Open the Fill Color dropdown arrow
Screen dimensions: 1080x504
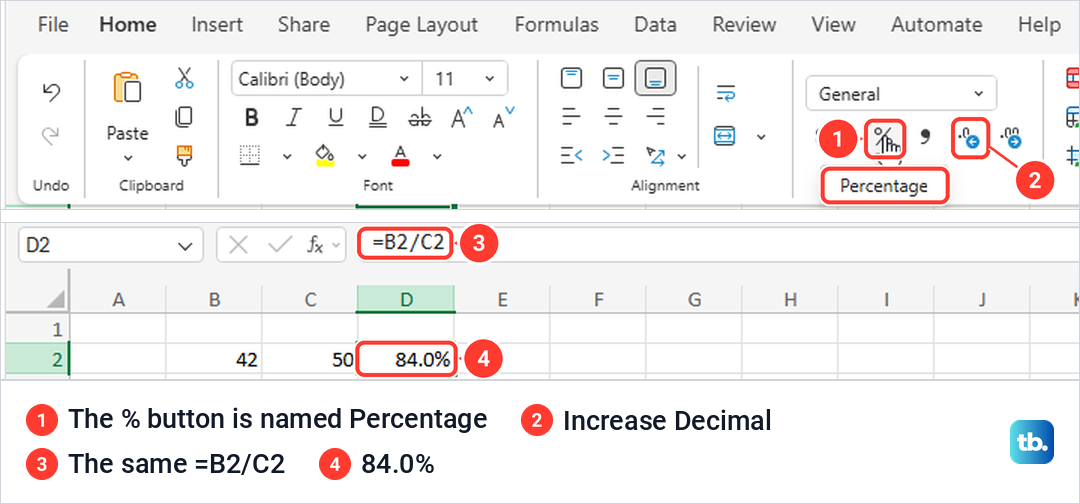pyautogui.click(x=362, y=156)
